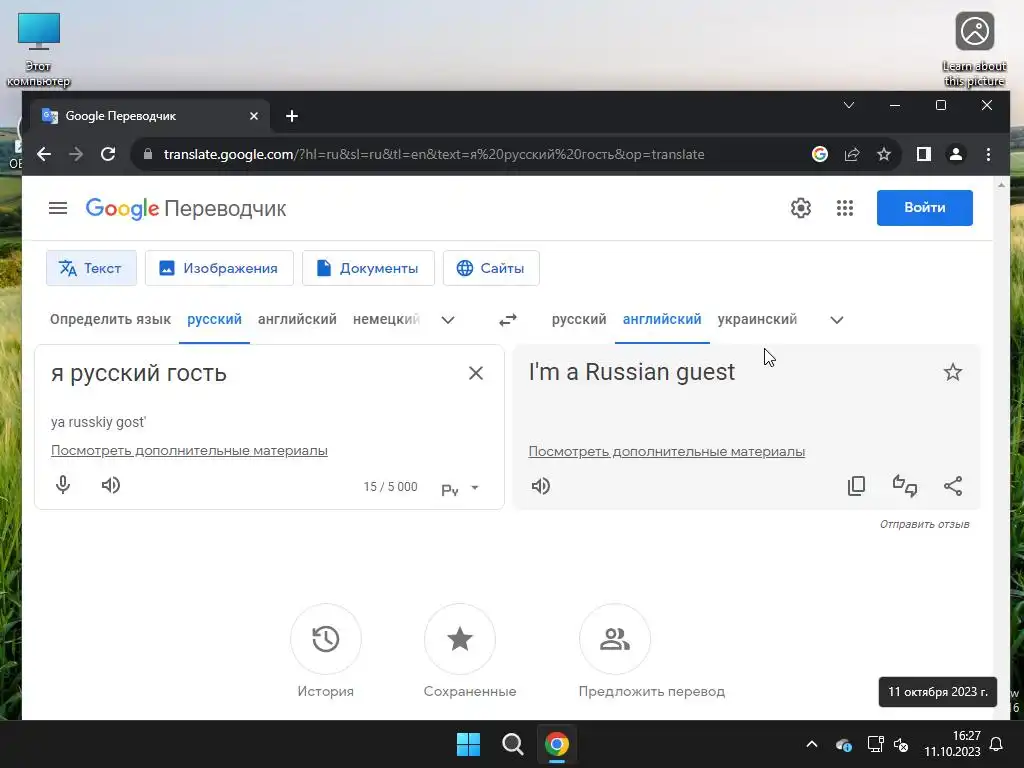The height and width of the screenshot is (768, 1024).
Task: Select английский as source language
Action: click(x=297, y=319)
